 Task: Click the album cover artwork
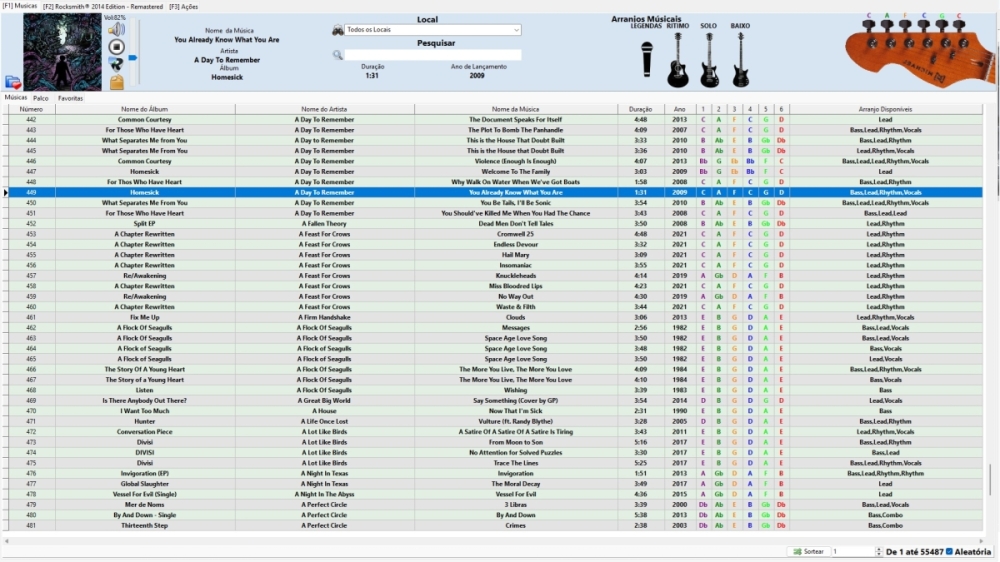[x=62, y=52]
